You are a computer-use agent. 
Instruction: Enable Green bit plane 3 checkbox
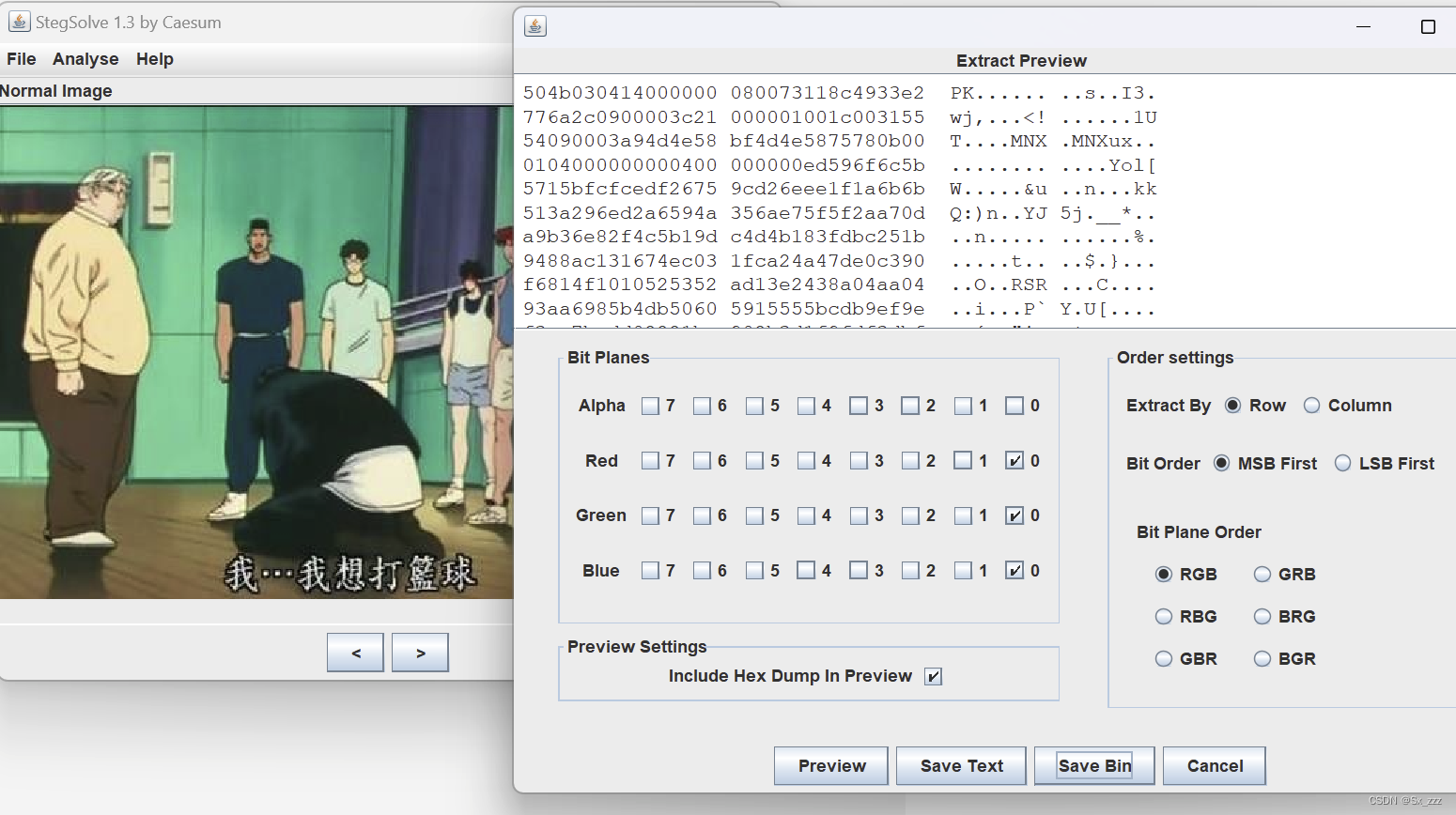point(859,515)
